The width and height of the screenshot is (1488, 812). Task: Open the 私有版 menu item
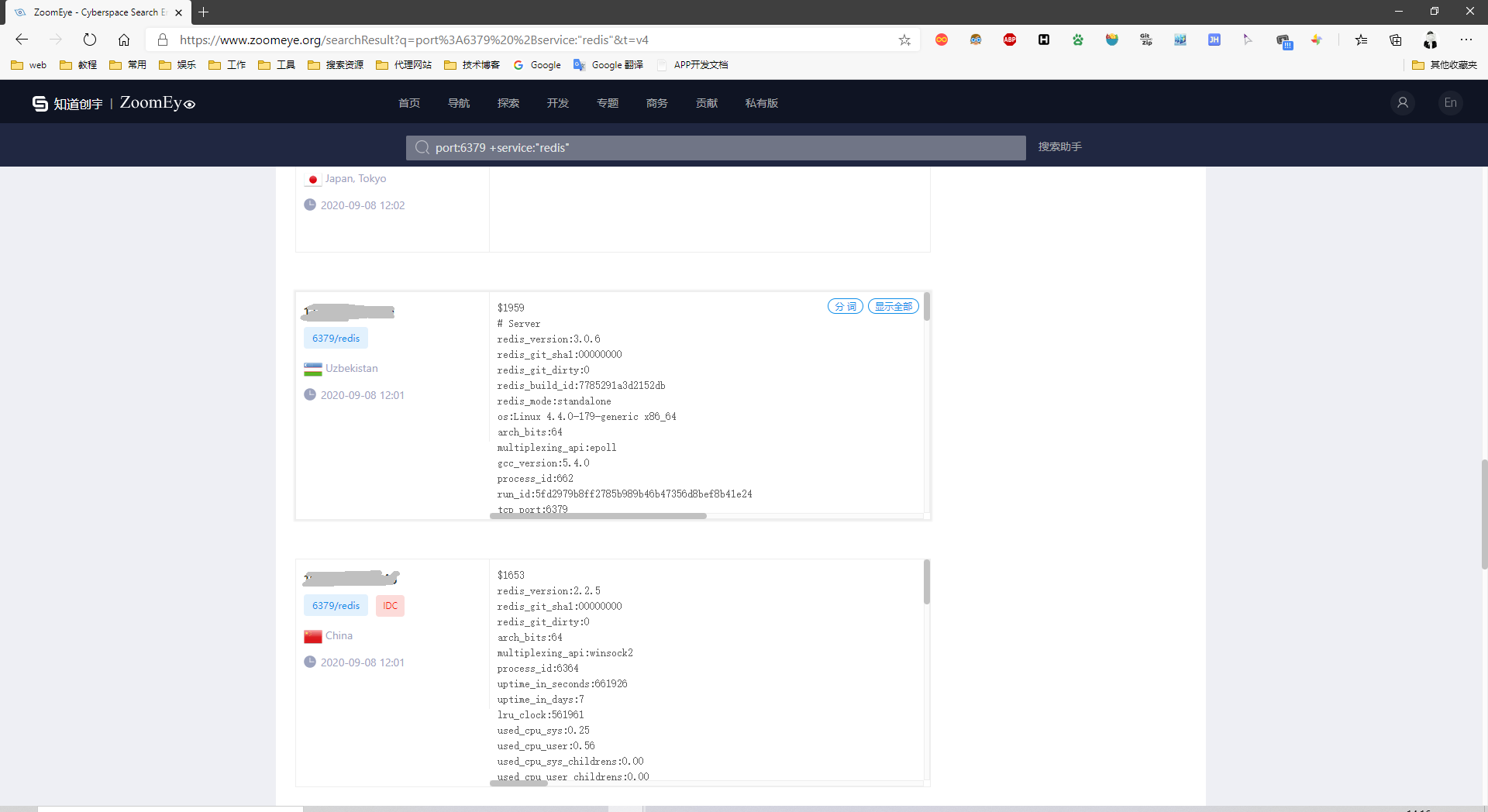tap(762, 103)
